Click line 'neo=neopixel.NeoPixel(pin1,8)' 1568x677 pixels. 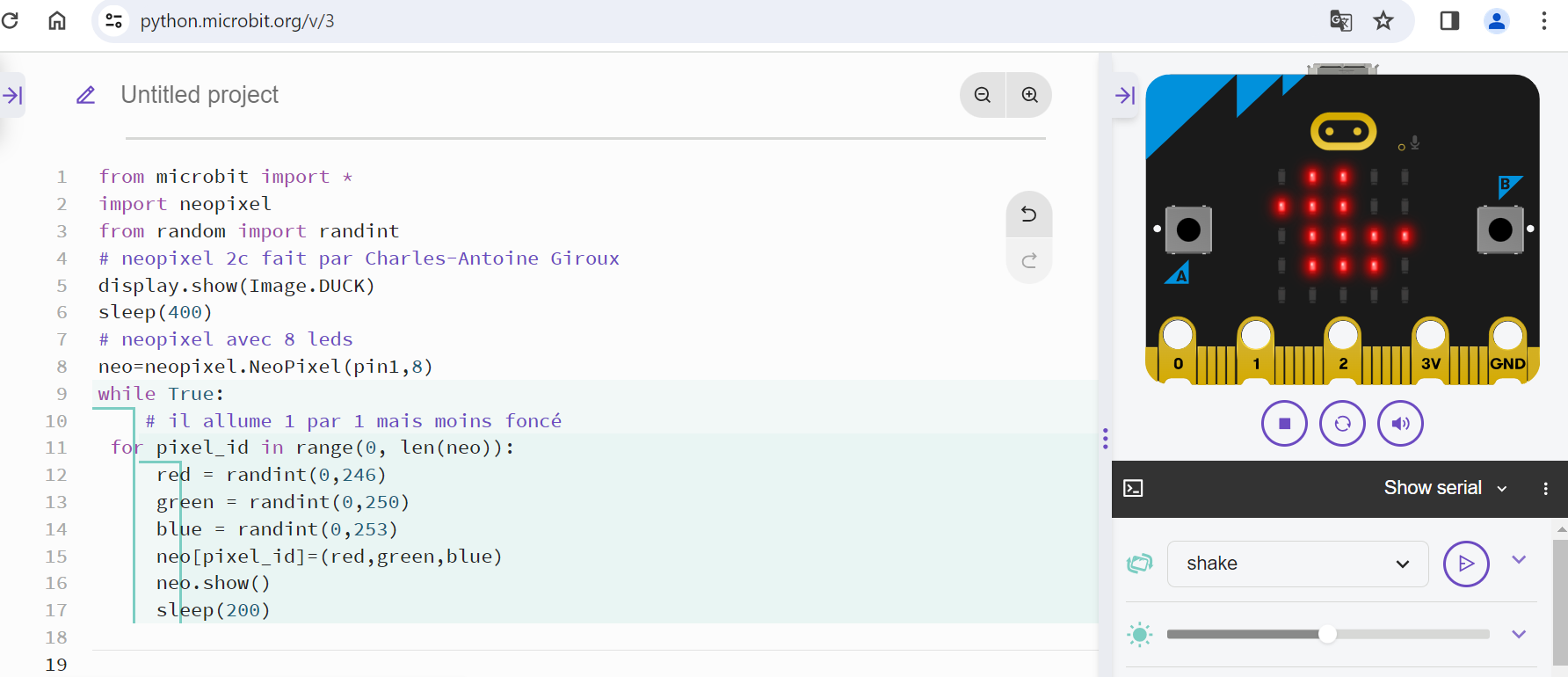pyautogui.click(x=265, y=367)
